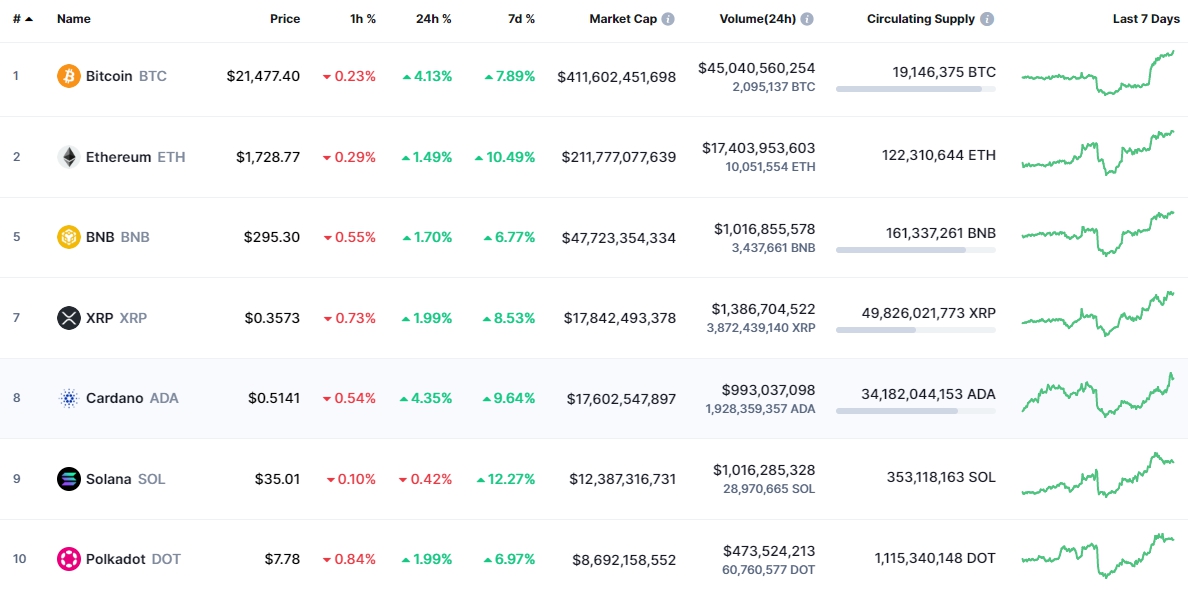Click the Circulating Supply info icon
Screen dimensions: 1188x592
[x=987, y=19]
